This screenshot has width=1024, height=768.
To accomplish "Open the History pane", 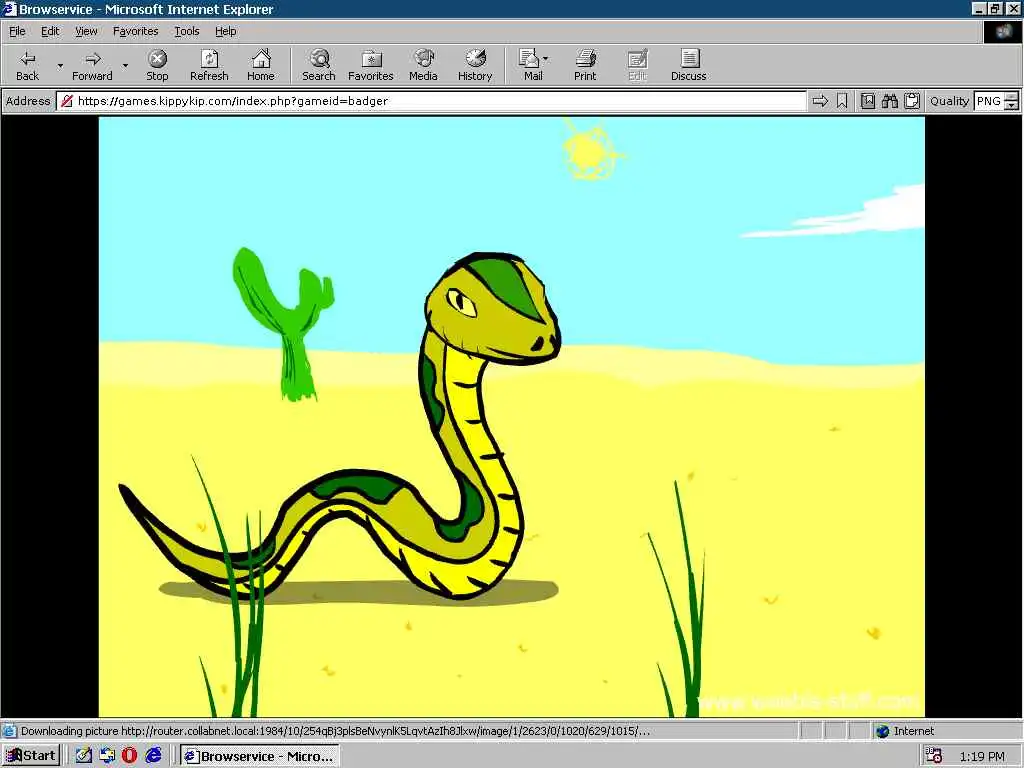I will [x=475, y=65].
